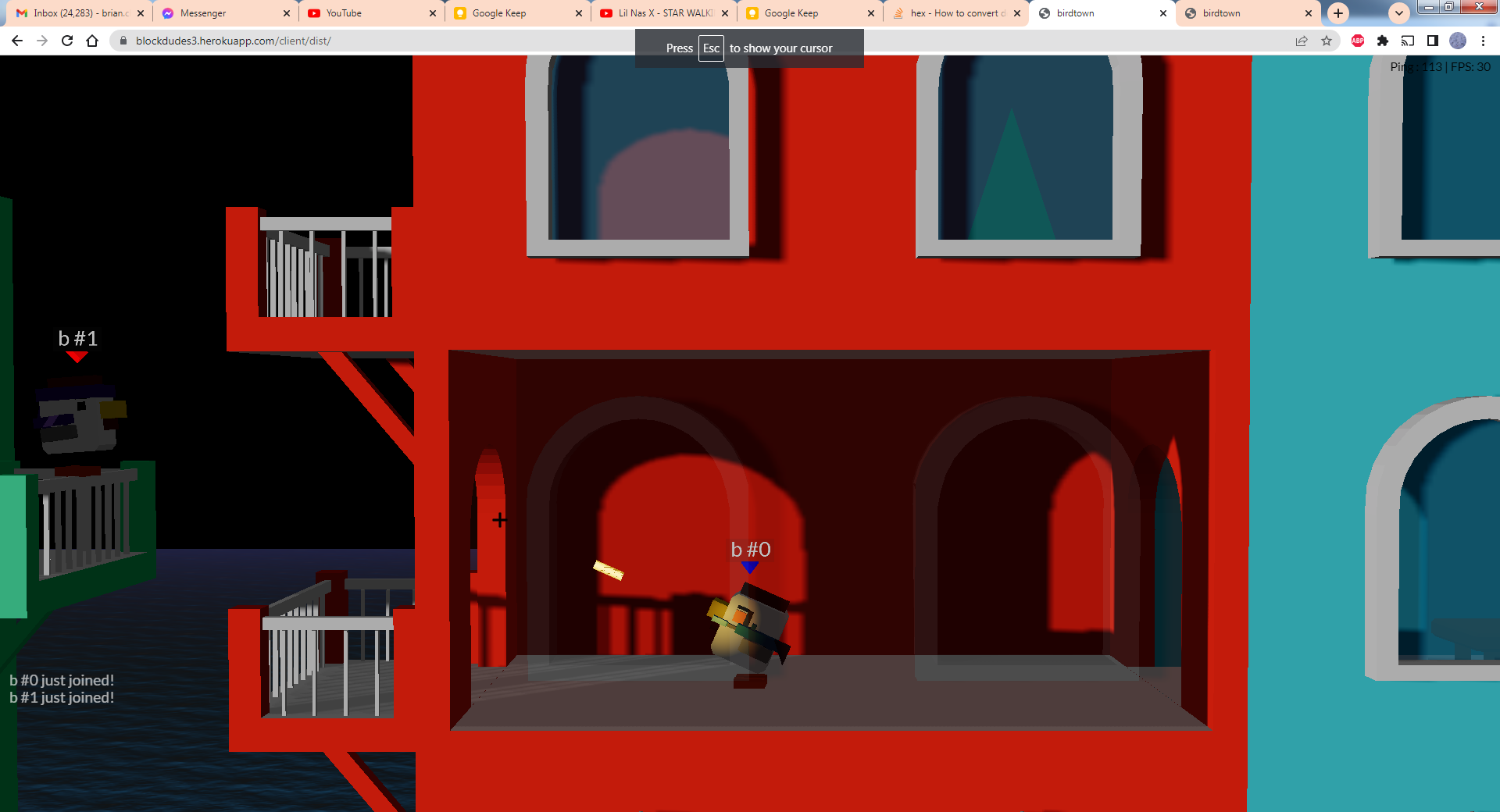Close the Lil Nas X tab
This screenshot has width=1500, height=812.
[725, 13]
